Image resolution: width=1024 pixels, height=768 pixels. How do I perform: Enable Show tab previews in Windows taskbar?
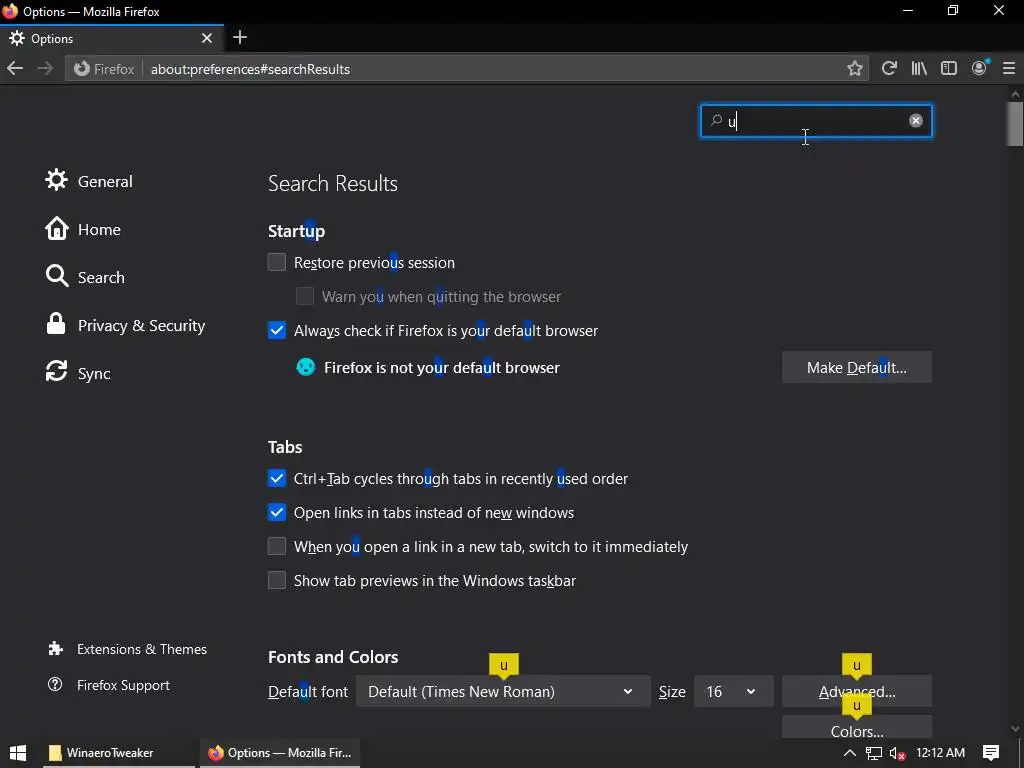pyautogui.click(x=277, y=580)
